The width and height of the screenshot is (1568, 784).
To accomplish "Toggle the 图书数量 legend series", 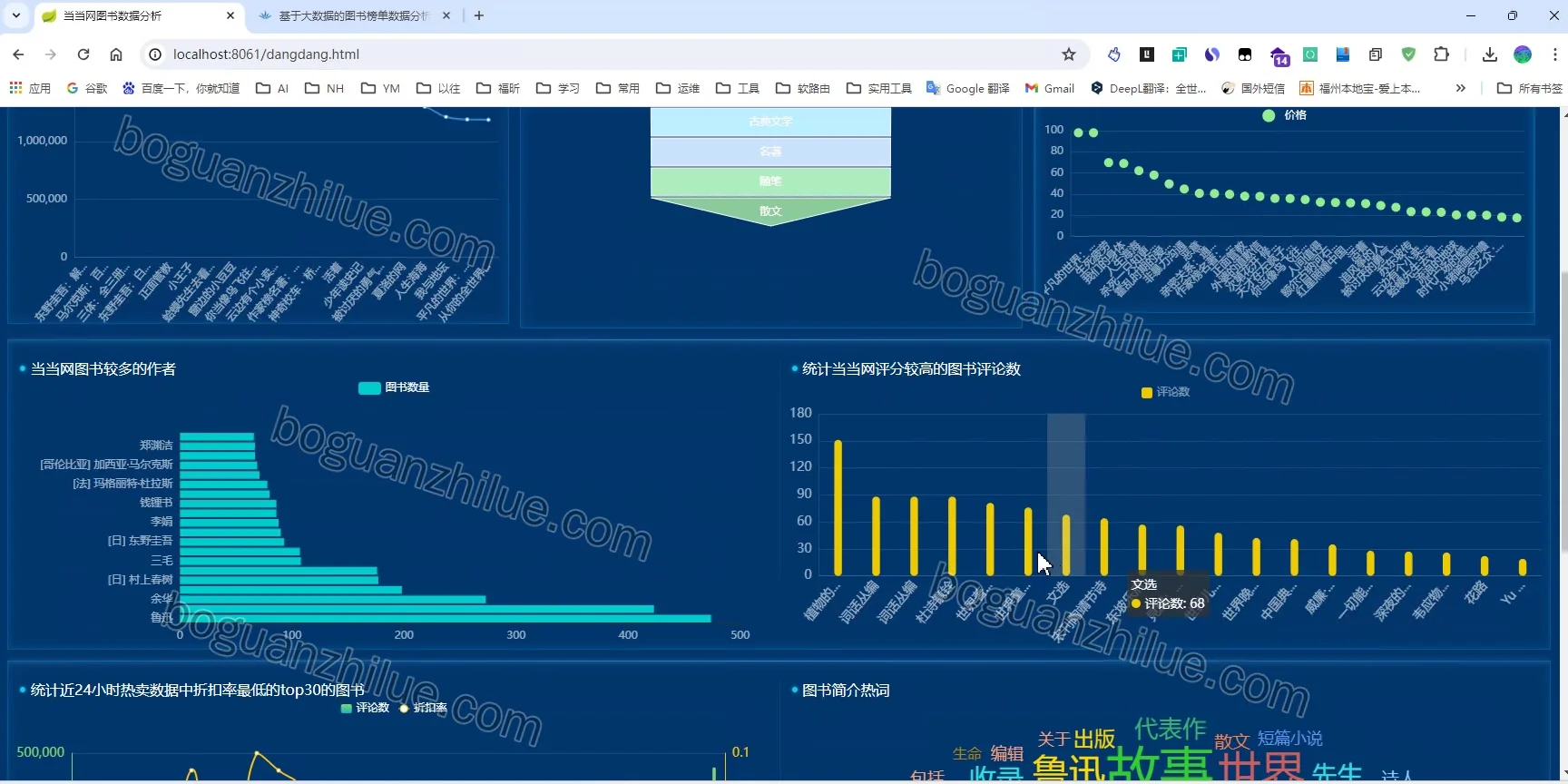I will [x=394, y=387].
